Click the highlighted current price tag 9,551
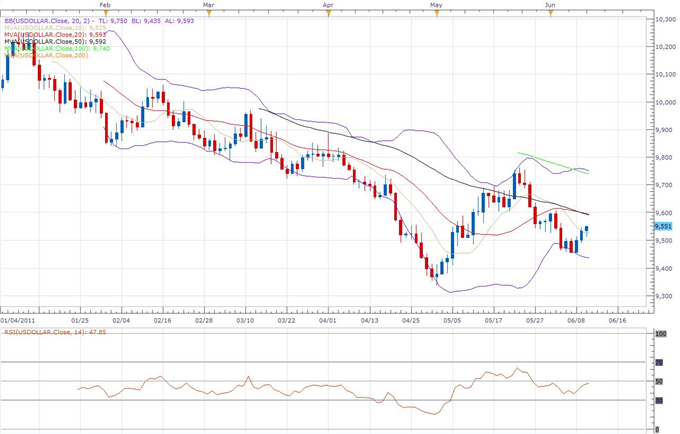This screenshot has width=680, height=434. [663, 226]
